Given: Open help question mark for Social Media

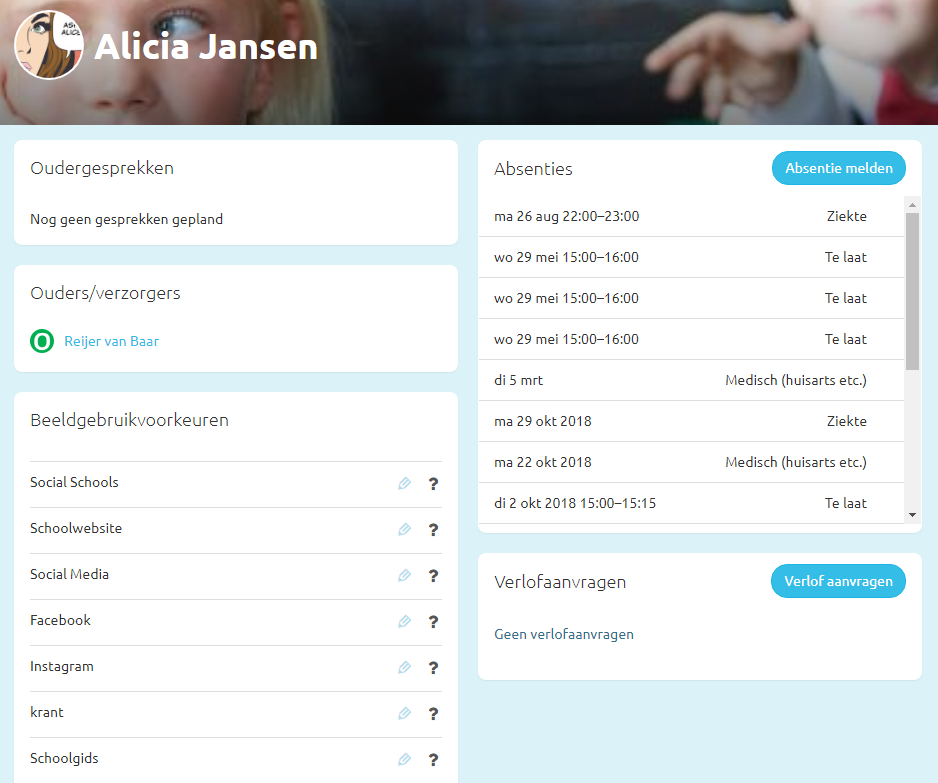Looking at the screenshot, I should point(433,576).
